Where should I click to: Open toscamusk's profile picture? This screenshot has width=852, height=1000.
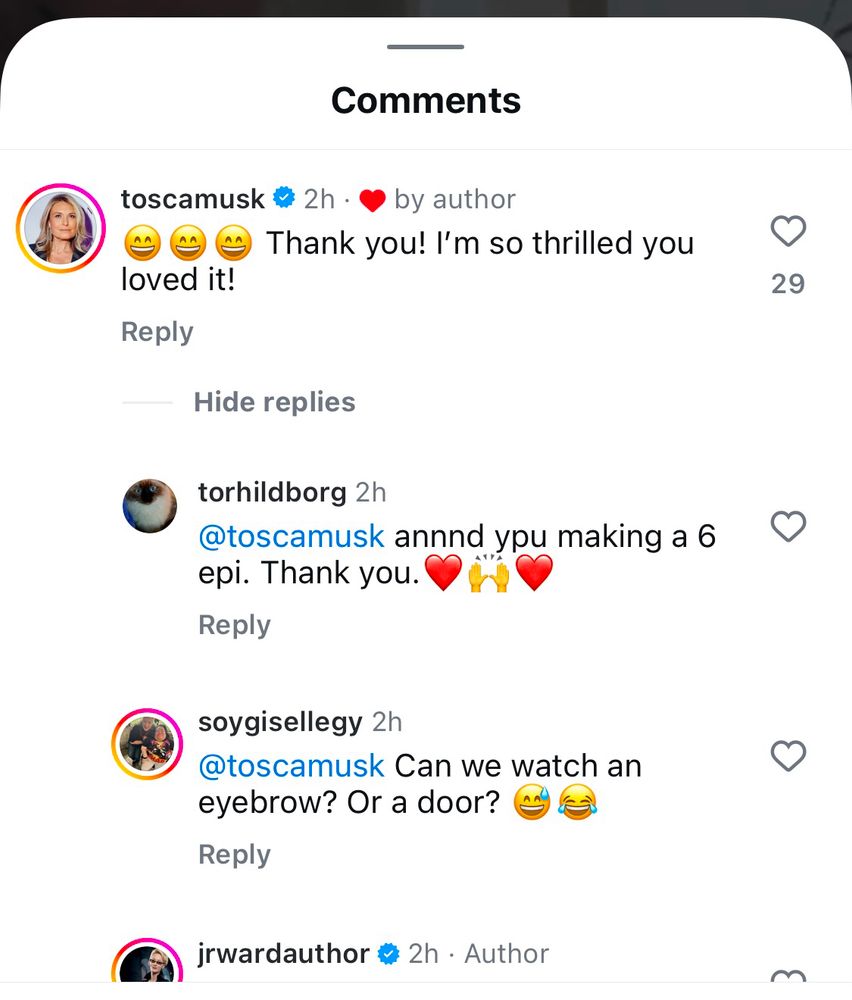(x=61, y=228)
